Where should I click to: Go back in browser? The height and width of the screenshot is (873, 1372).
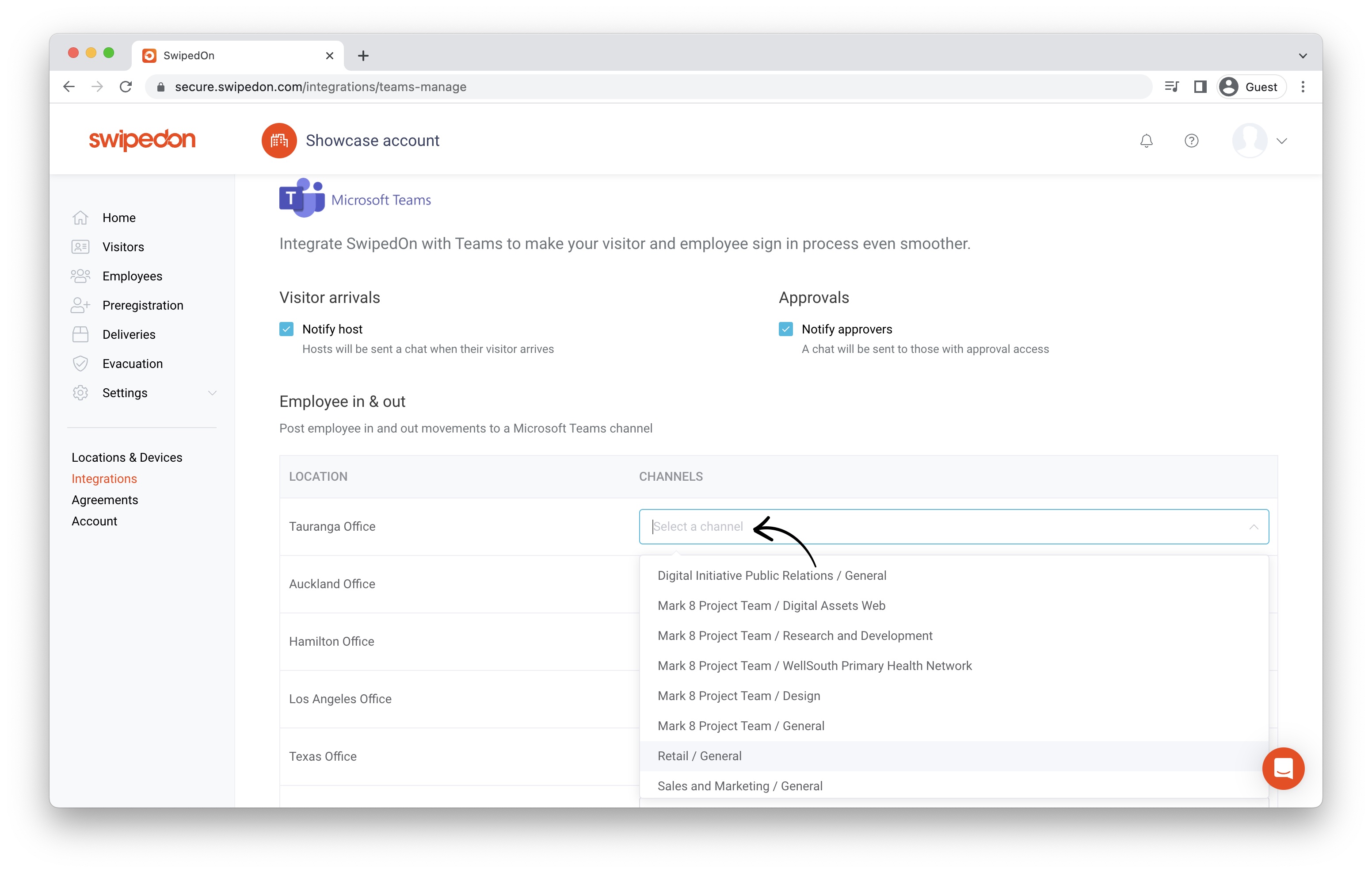tap(69, 87)
